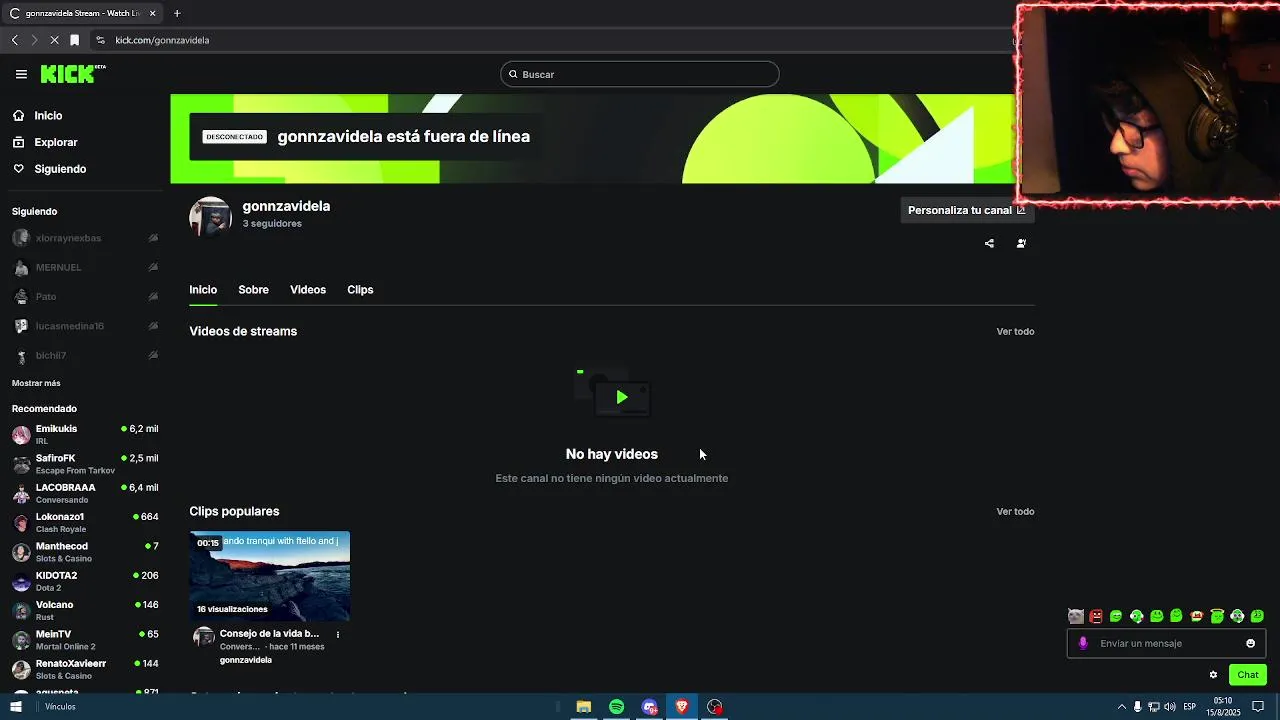This screenshot has width=1280, height=720.
Task: Click the ESP language indicator
Action: [1190, 707]
